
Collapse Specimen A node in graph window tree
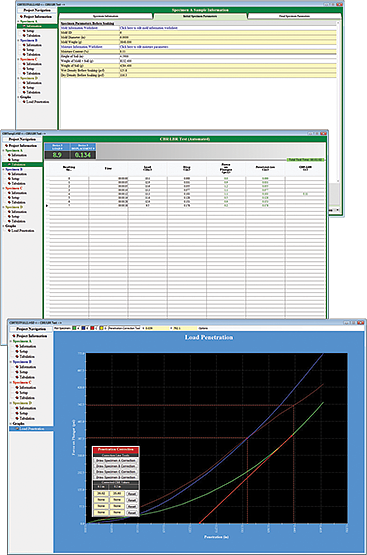coord(11,341)
